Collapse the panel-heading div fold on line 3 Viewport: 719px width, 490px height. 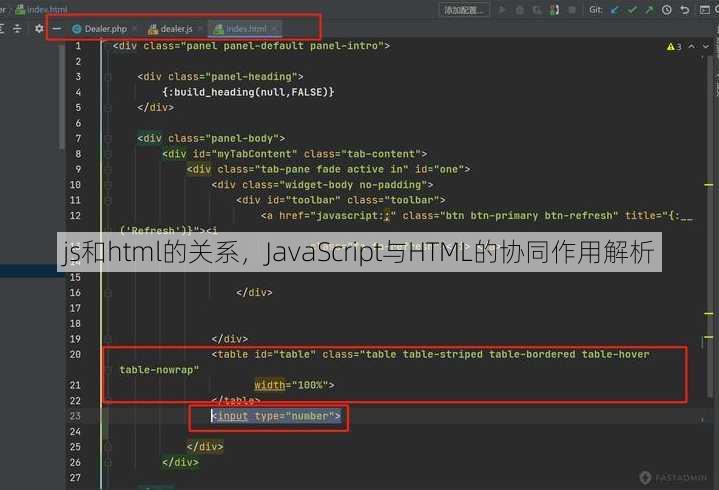[108, 77]
